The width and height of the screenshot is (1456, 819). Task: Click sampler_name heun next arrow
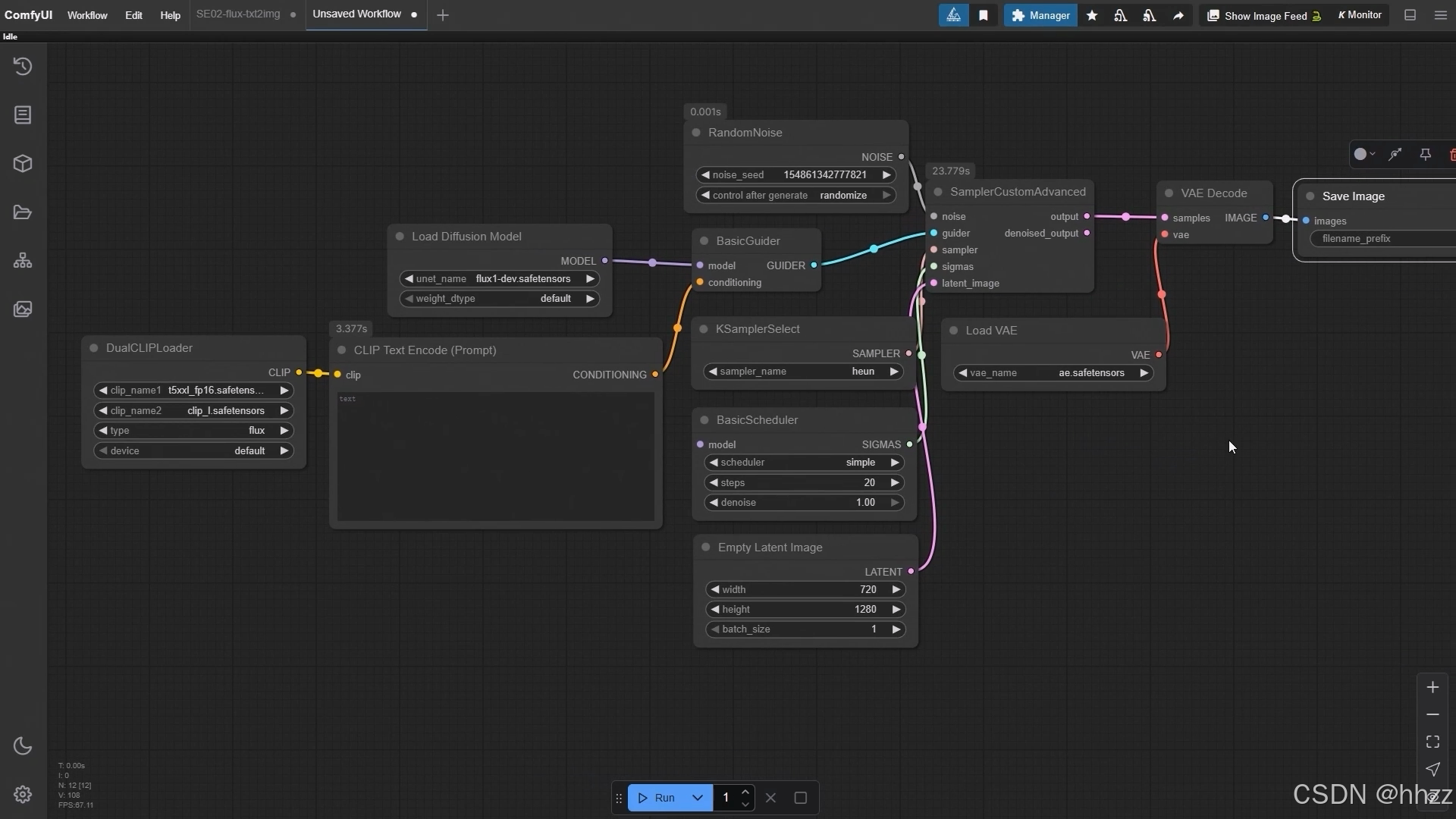coord(894,372)
